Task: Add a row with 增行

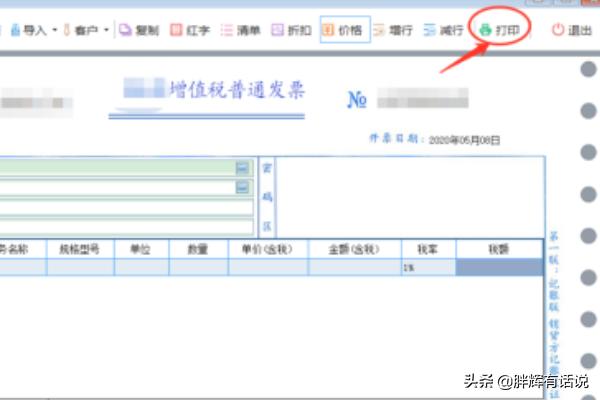Action: [x=393, y=30]
